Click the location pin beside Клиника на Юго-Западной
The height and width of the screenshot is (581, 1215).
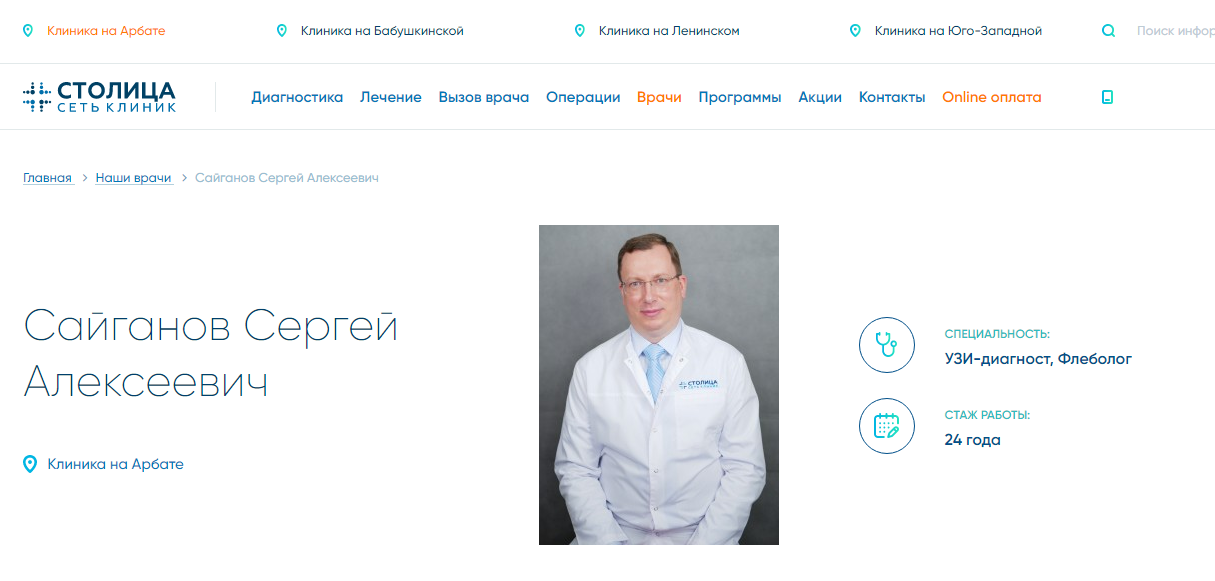coord(855,31)
